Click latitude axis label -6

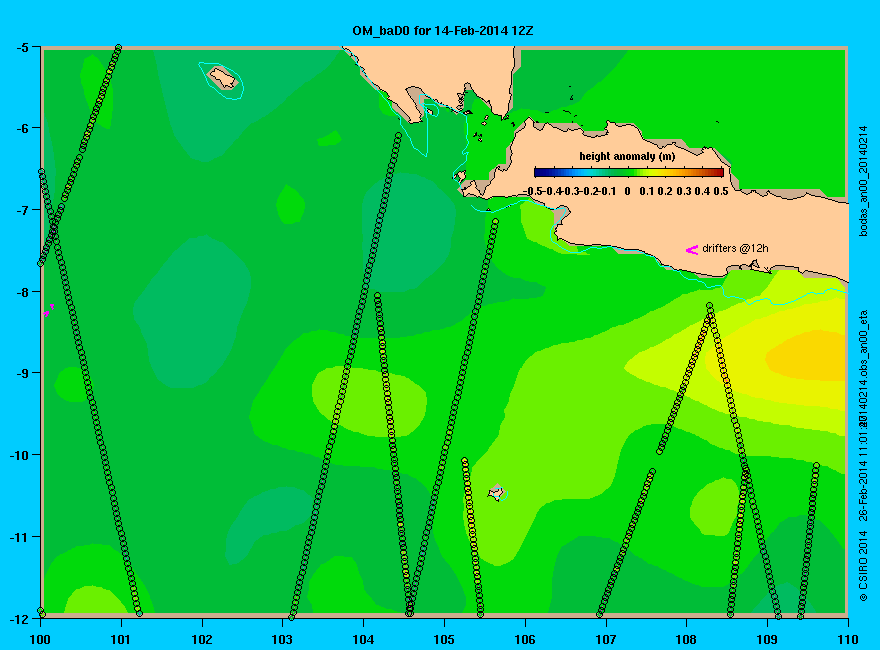tap(22, 129)
